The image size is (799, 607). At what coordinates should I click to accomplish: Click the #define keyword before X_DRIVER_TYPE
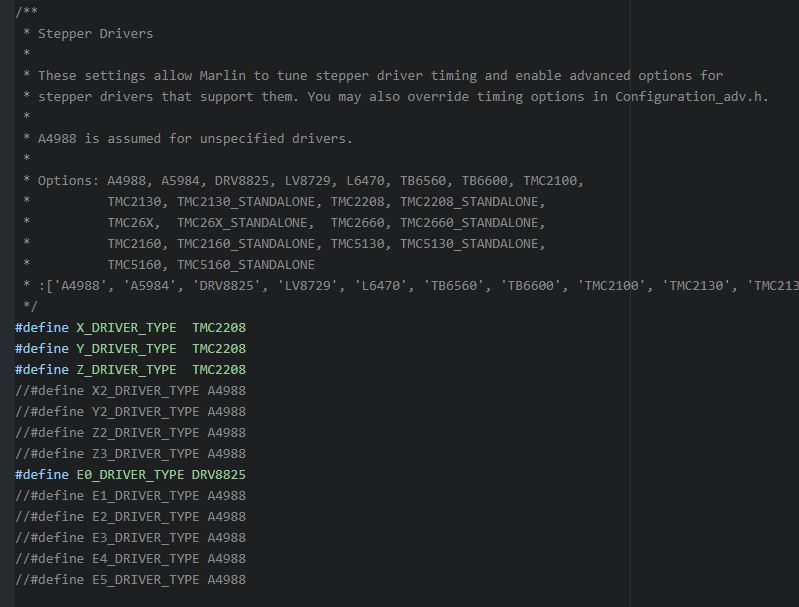pyautogui.click(x=42, y=327)
